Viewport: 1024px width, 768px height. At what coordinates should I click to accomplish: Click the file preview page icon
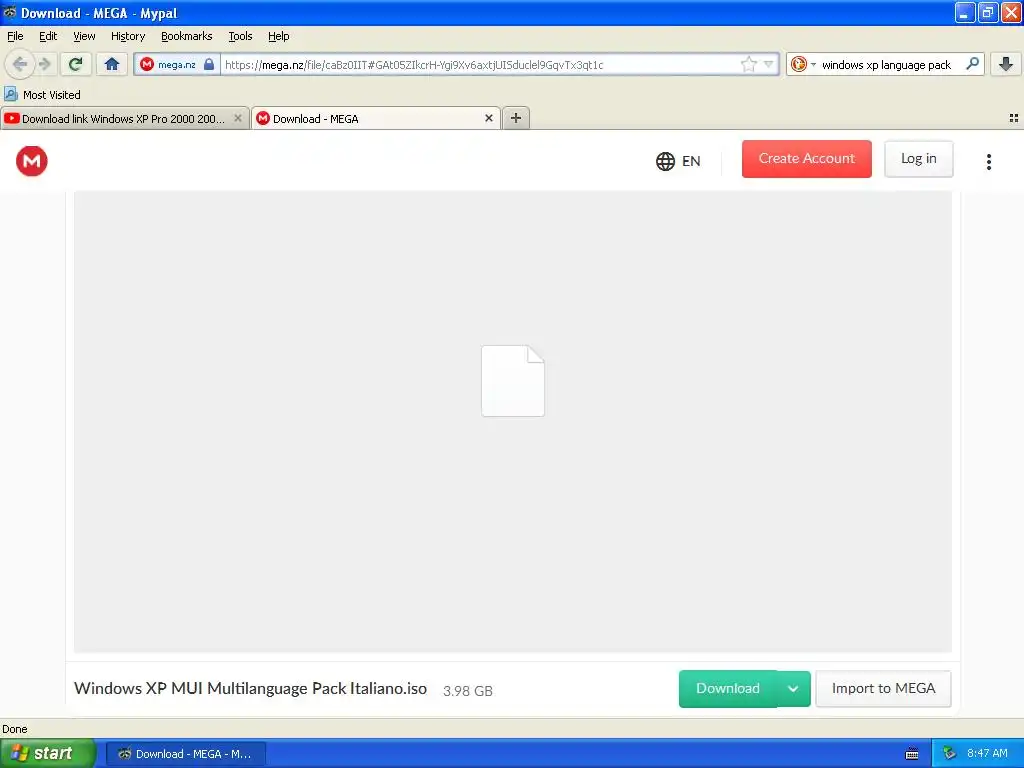coord(513,381)
